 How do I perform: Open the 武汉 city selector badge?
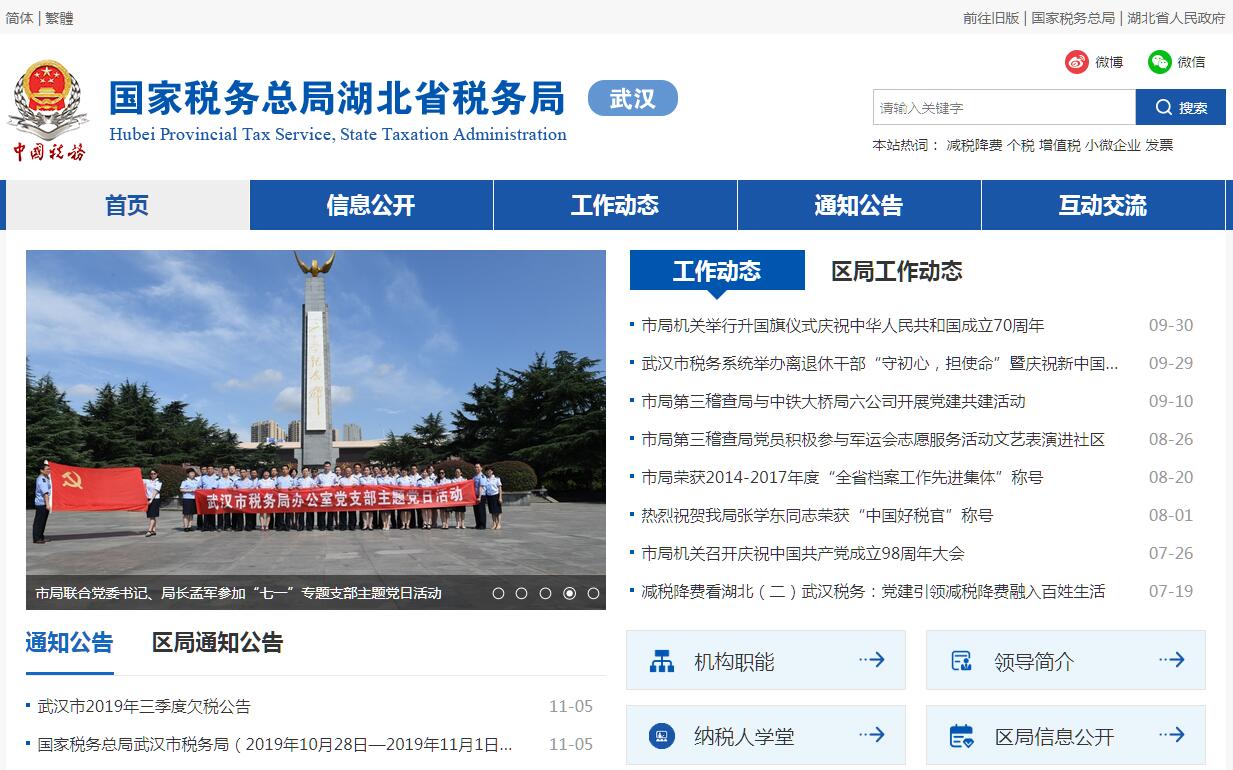(x=632, y=99)
